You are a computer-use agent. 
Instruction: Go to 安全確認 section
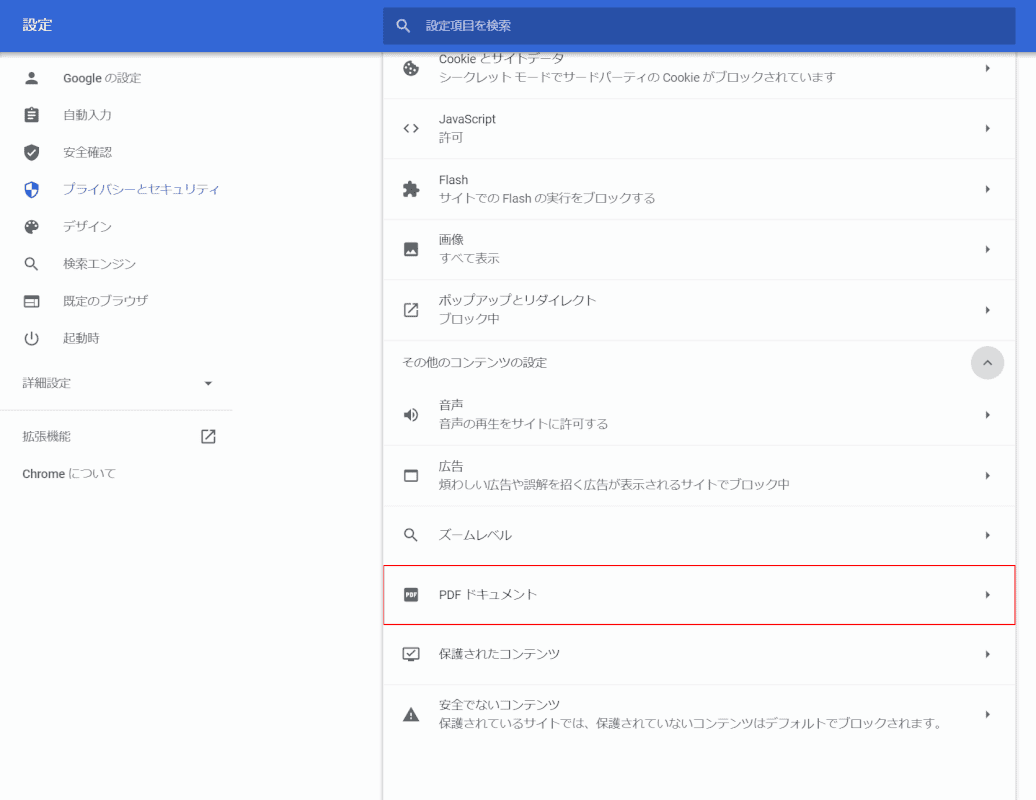[87, 153]
